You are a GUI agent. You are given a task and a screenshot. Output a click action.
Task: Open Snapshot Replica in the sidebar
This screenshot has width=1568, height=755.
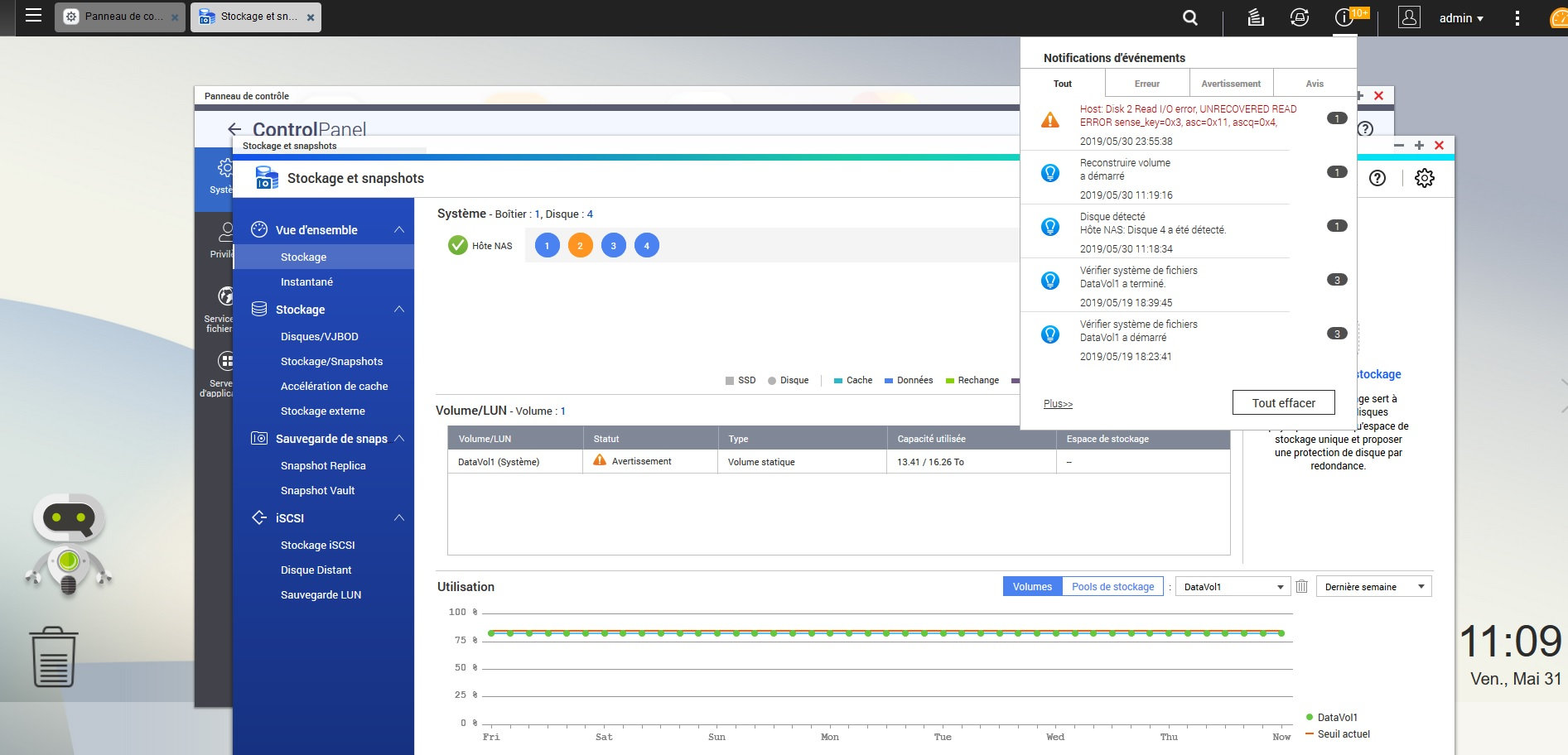(324, 465)
